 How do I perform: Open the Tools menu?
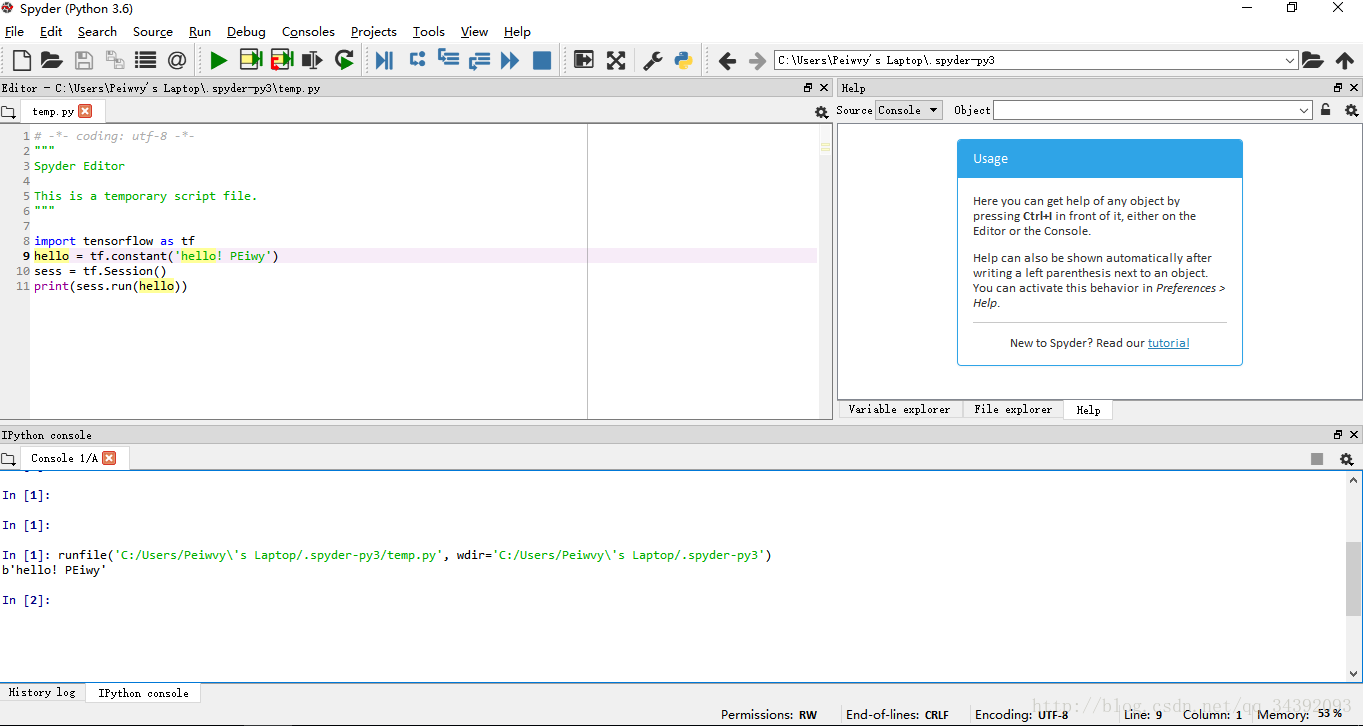(x=429, y=32)
